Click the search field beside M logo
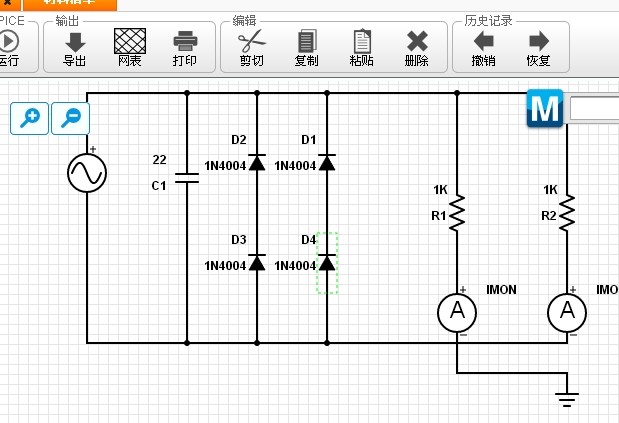The image size is (619, 423). (x=595, y=109)
